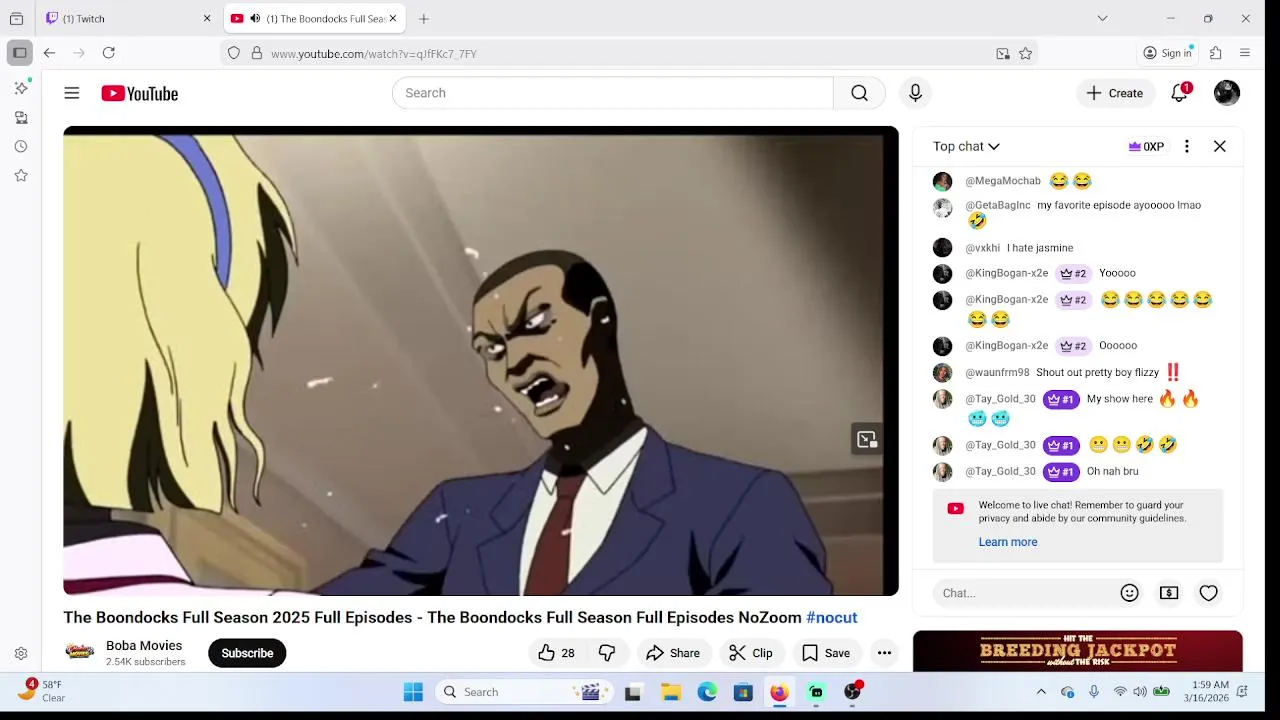Close the live chat panel
Viewport: 1280px width, 720px height.
click(1220, 146)
